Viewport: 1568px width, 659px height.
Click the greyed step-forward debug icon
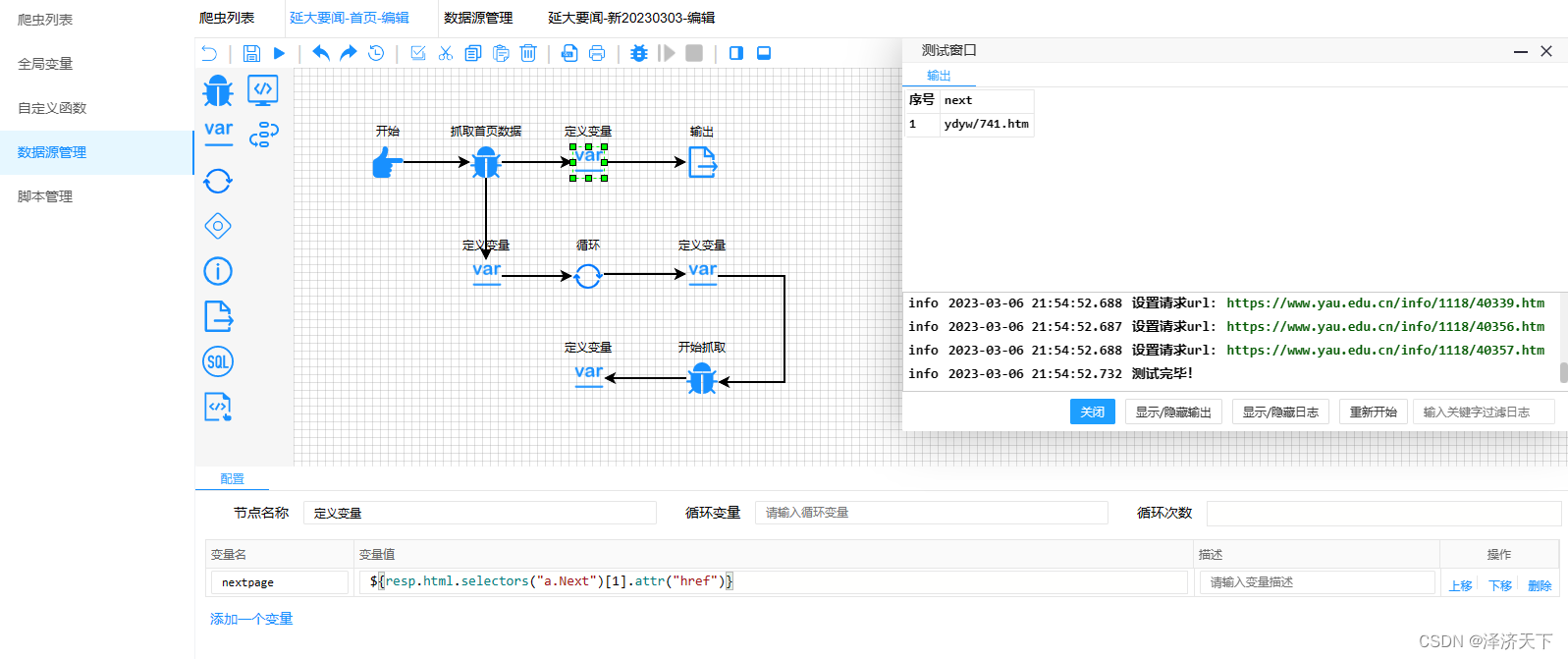(667, 53)
